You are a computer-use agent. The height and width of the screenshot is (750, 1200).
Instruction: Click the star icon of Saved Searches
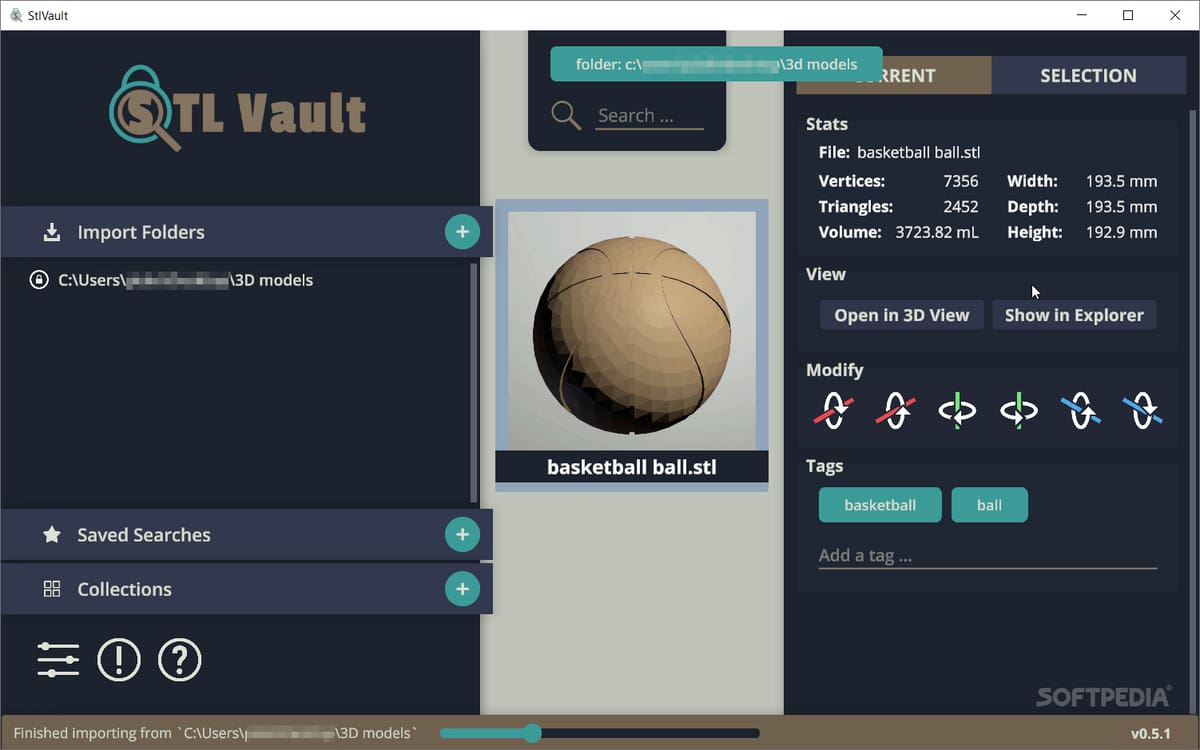coord(52,534)
